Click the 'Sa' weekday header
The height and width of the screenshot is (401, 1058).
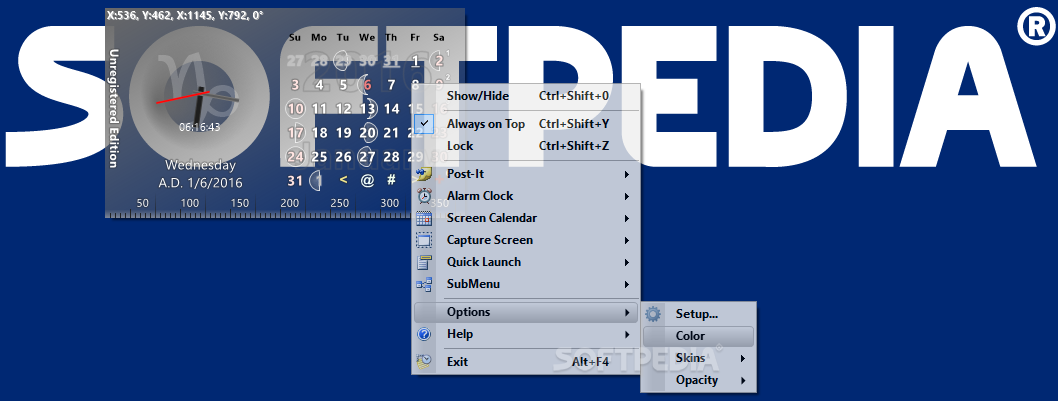[439, 37]
